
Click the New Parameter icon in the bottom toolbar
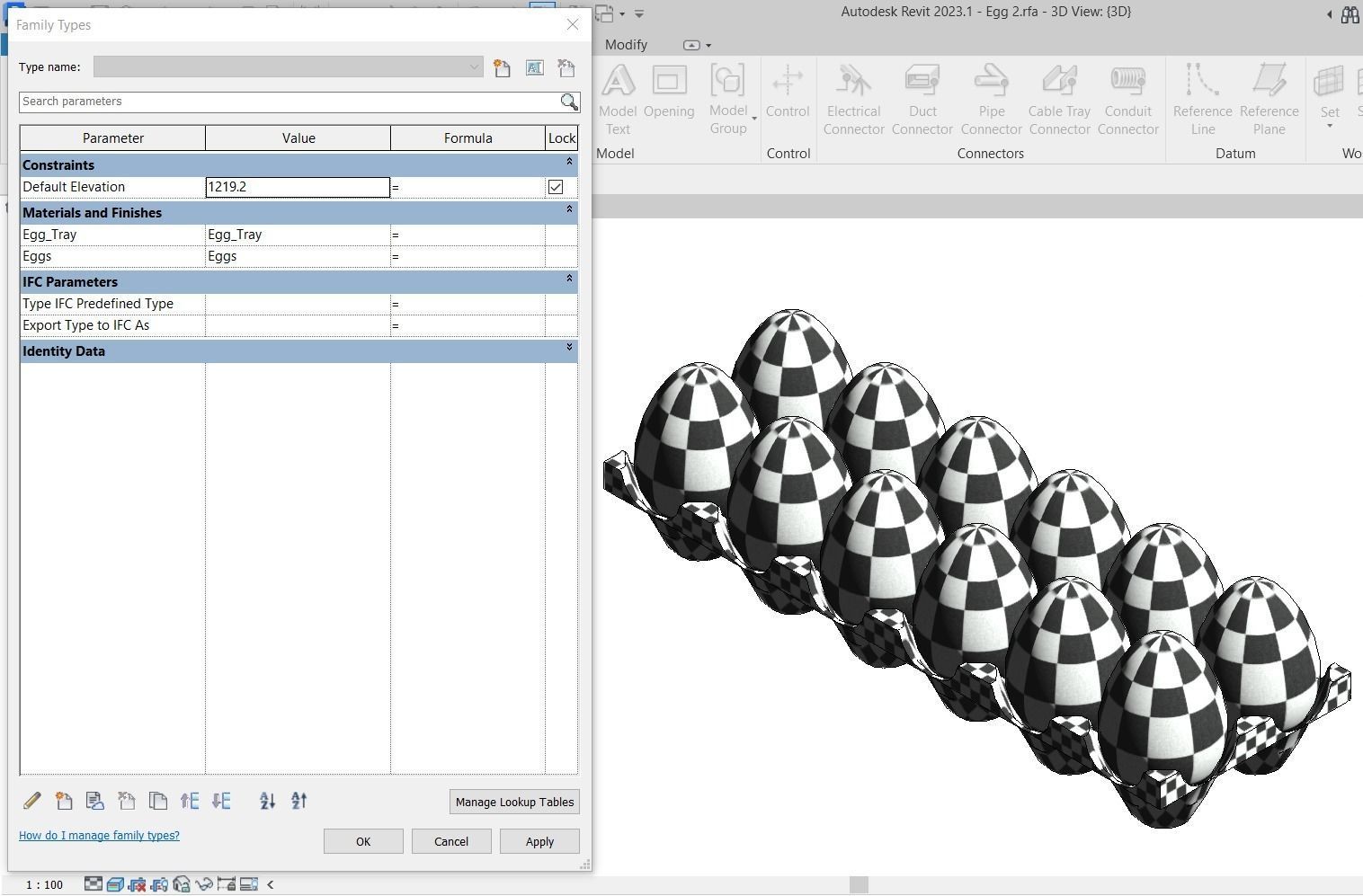(x=64, y=801)
